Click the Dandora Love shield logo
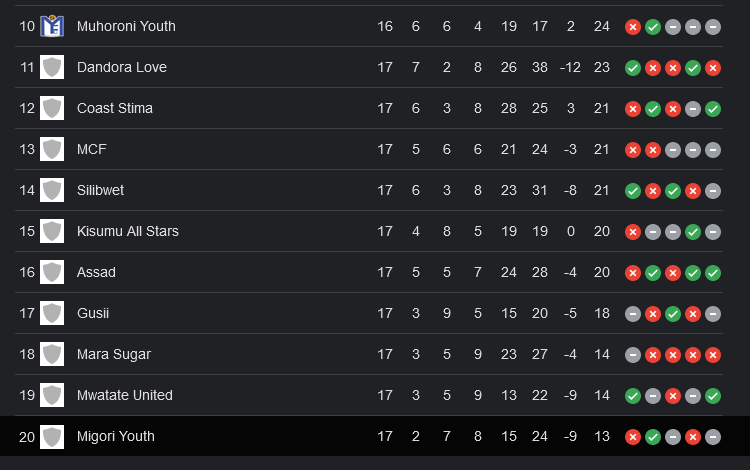Screen dimensions: 750x470 tap(52, 67)
